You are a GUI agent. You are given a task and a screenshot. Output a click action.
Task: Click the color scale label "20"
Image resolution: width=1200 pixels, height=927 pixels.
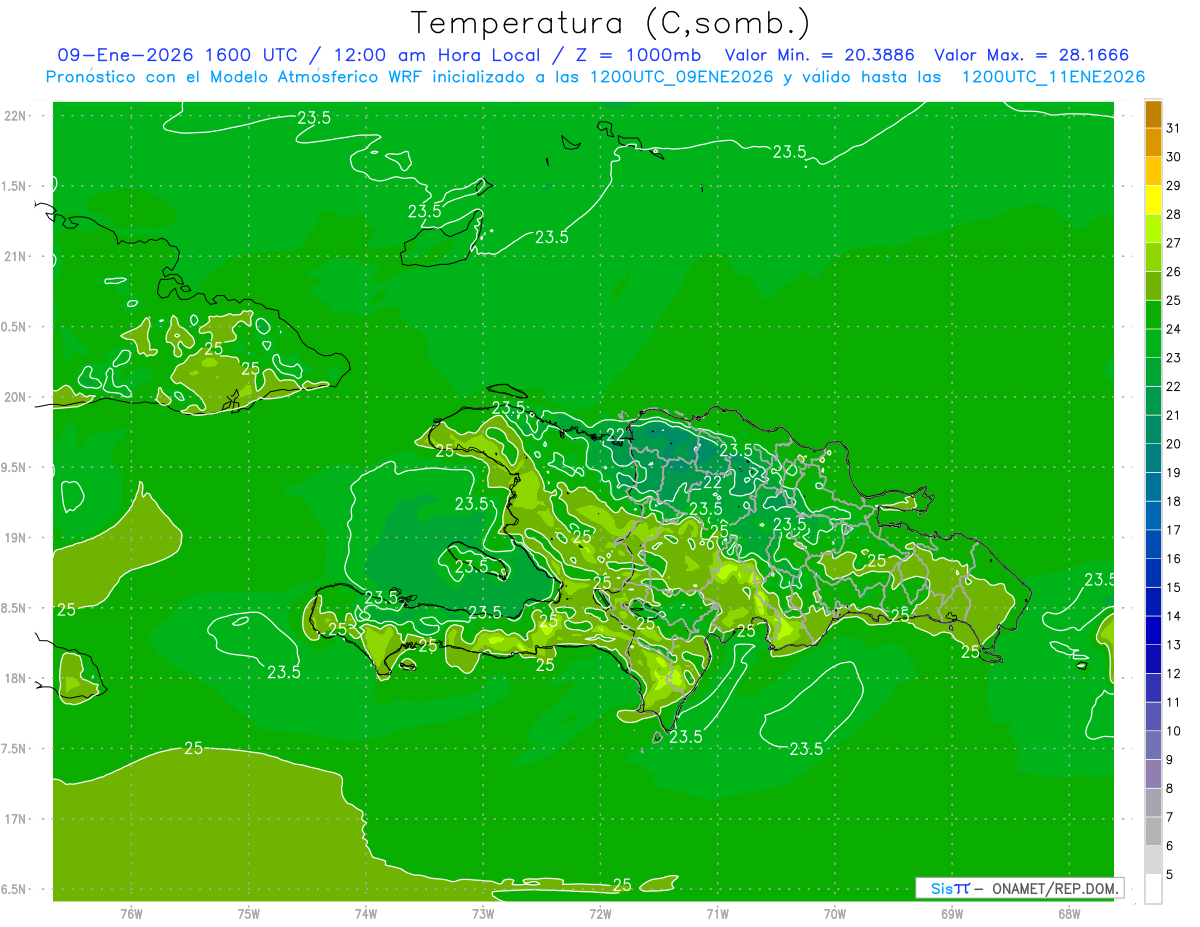(1174, 444)
